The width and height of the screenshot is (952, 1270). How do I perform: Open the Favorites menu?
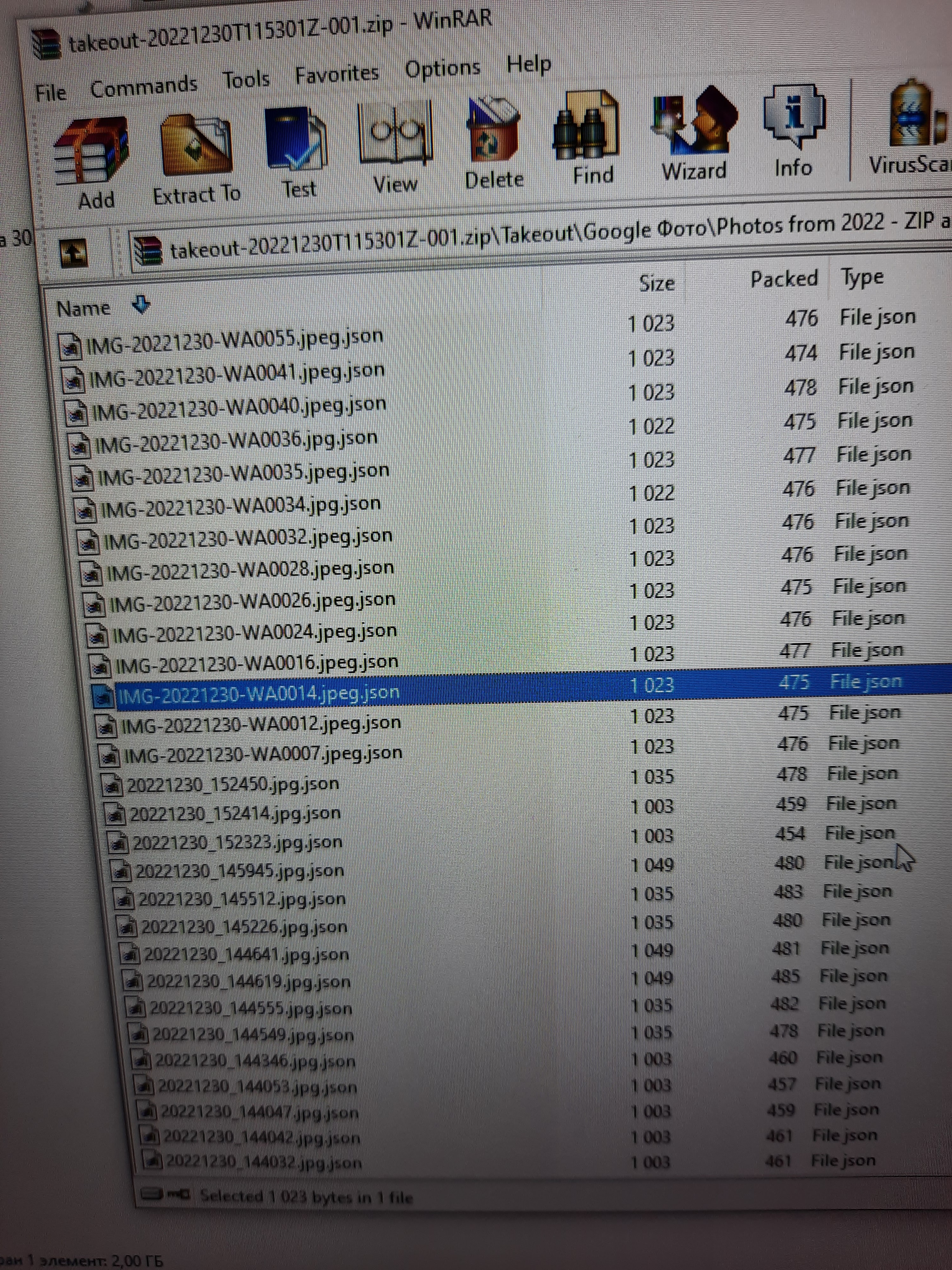(x=337, y=74)
